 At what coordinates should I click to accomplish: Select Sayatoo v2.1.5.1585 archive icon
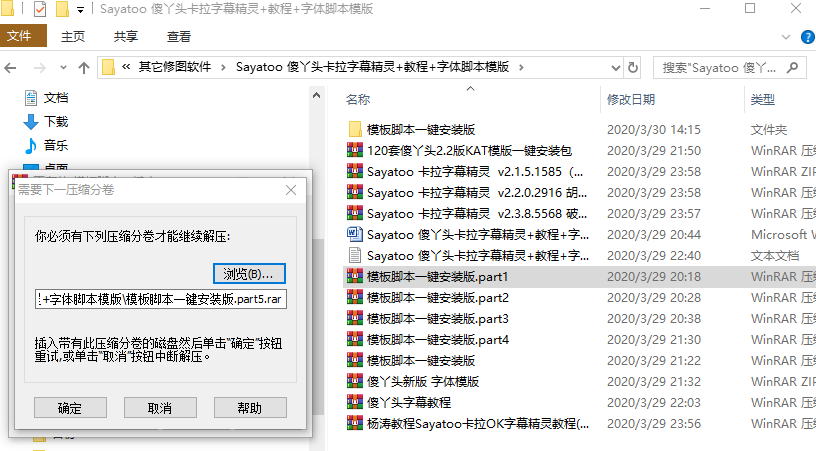tap(355, 171)
